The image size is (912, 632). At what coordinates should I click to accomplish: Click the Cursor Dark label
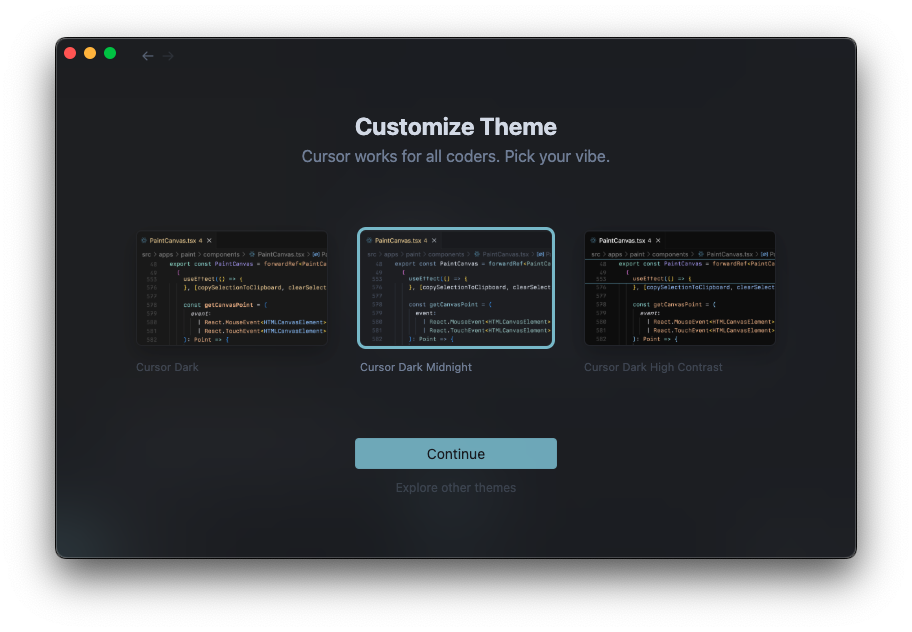[168, 367]
